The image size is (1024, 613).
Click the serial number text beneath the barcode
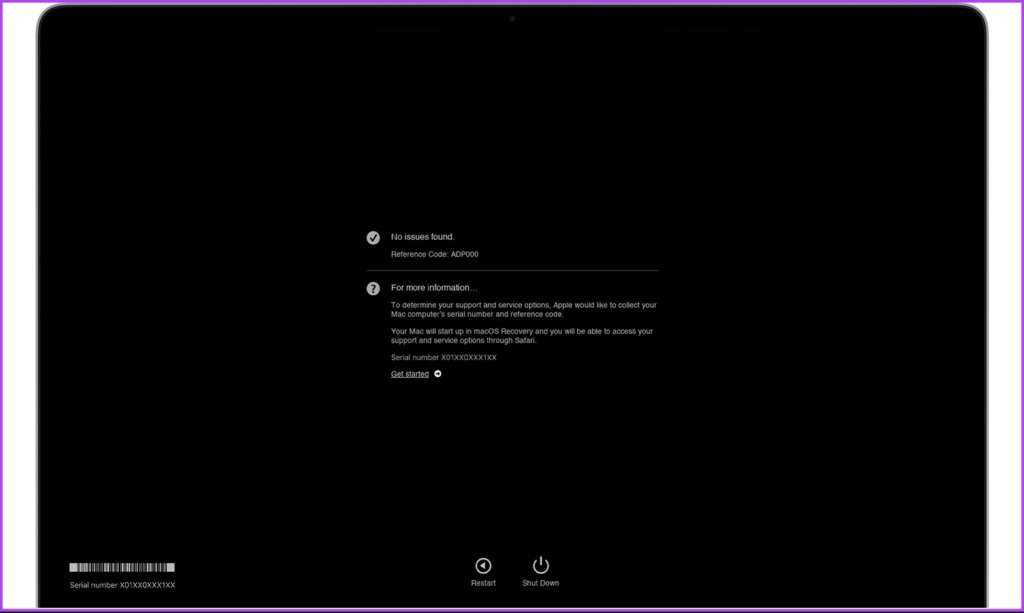[x=122, y=585]
